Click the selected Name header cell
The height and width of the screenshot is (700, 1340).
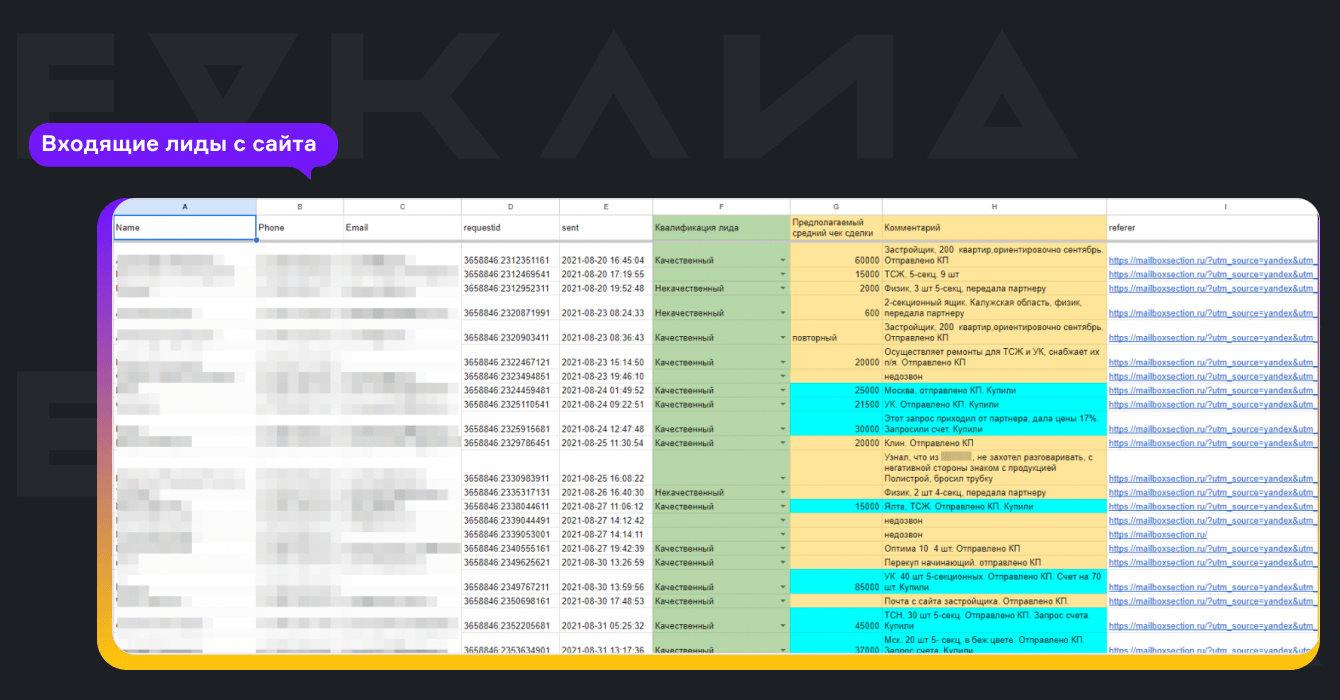184,228
